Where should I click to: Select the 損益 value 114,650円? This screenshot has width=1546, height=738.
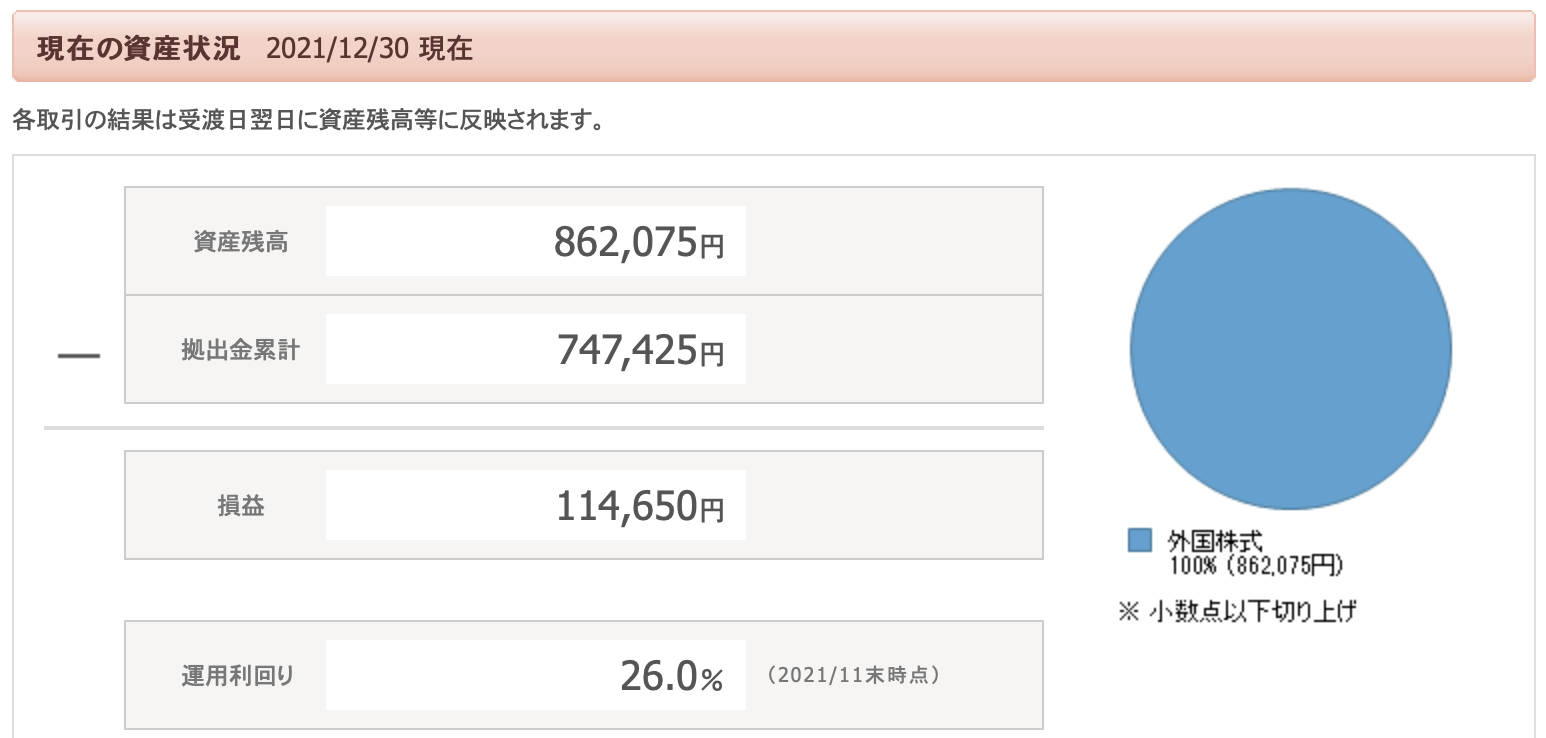639,505
